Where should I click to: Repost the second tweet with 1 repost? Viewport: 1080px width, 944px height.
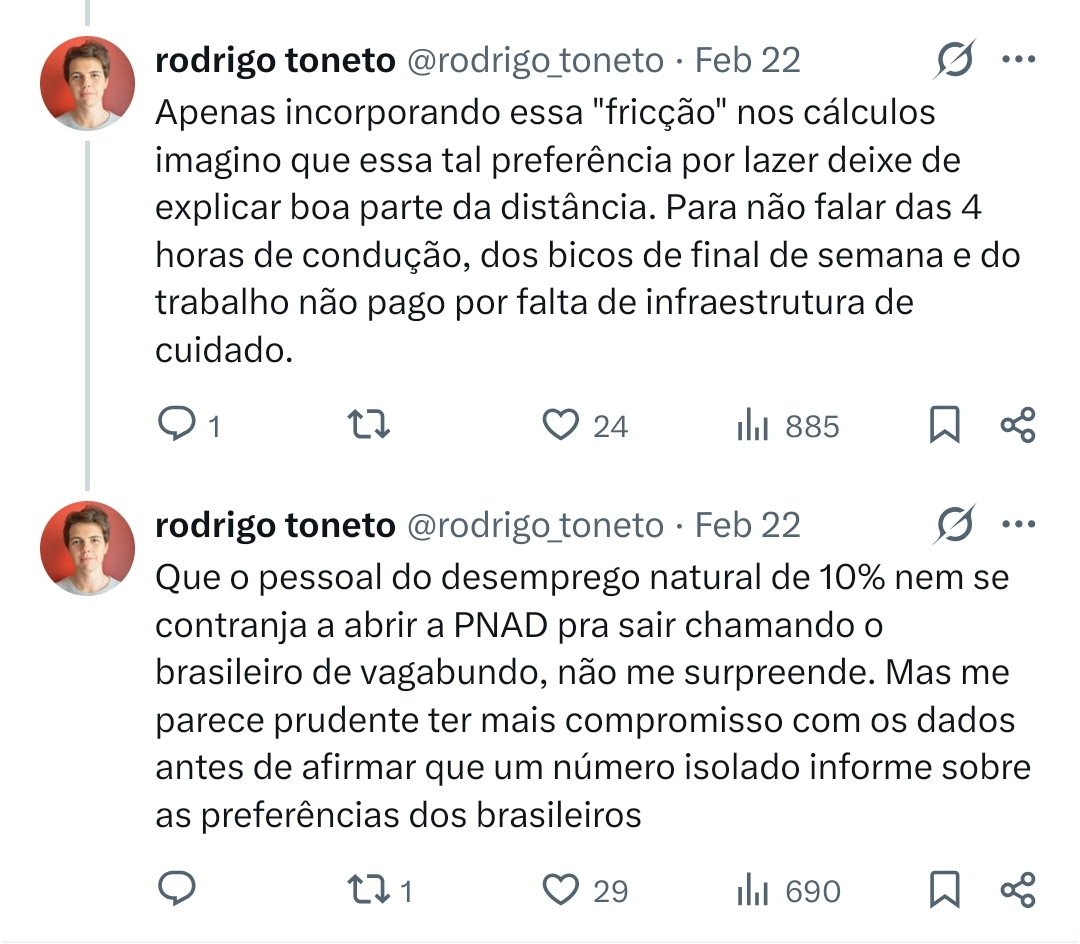click(367, 889)
